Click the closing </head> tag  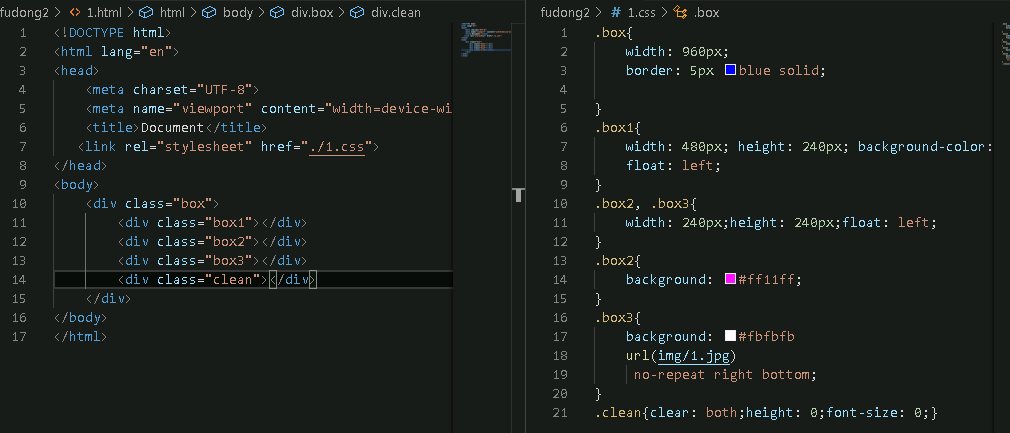(81, 166)
